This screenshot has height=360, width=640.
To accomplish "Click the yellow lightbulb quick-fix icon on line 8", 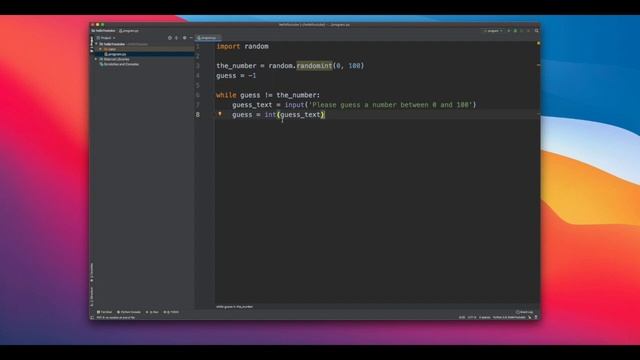I will [x=220, y=114].
